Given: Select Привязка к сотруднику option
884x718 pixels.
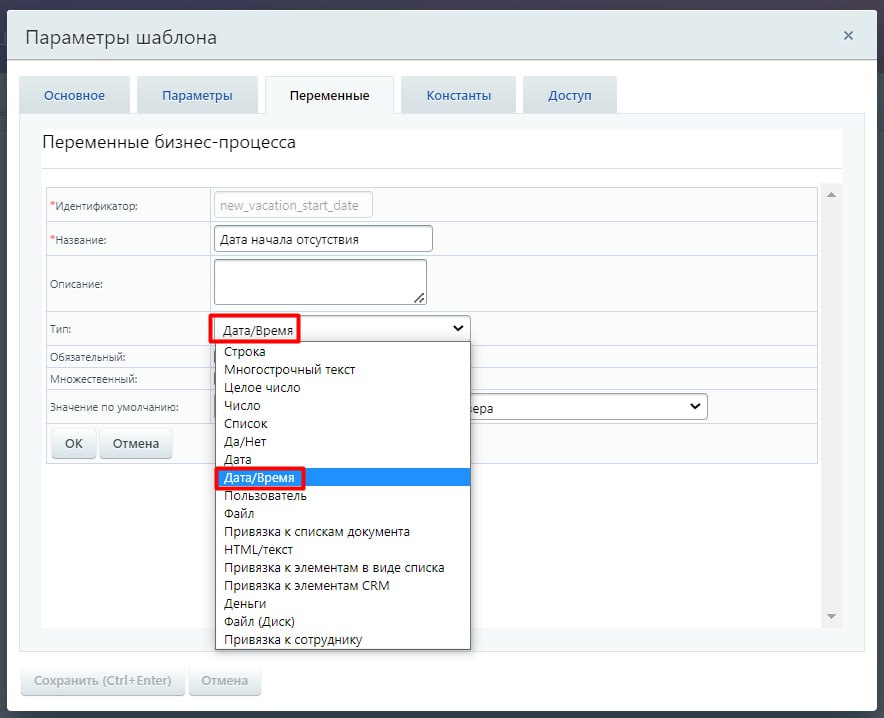Looking at the screenshot, I should pos(293,640).
